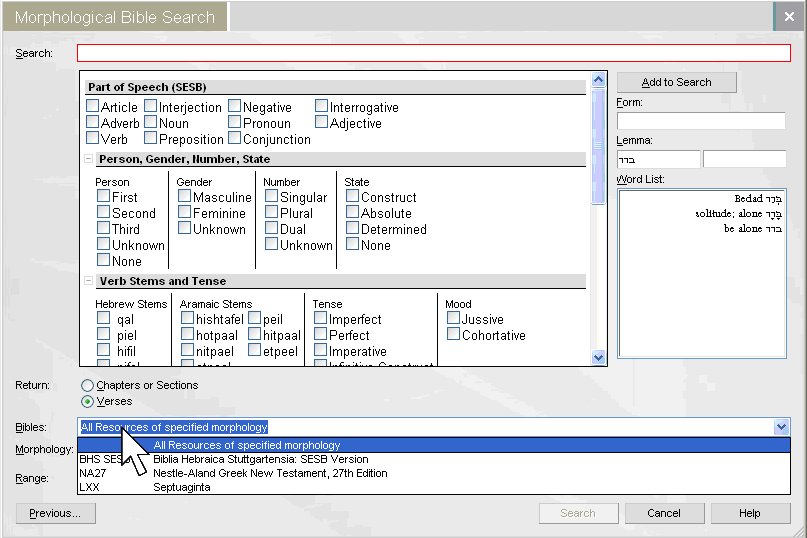The width and height of the screenshot is (807, 538).
Task: Select the Pronoun checkbox
Action: pyautogui.click(x=235, y=122)
